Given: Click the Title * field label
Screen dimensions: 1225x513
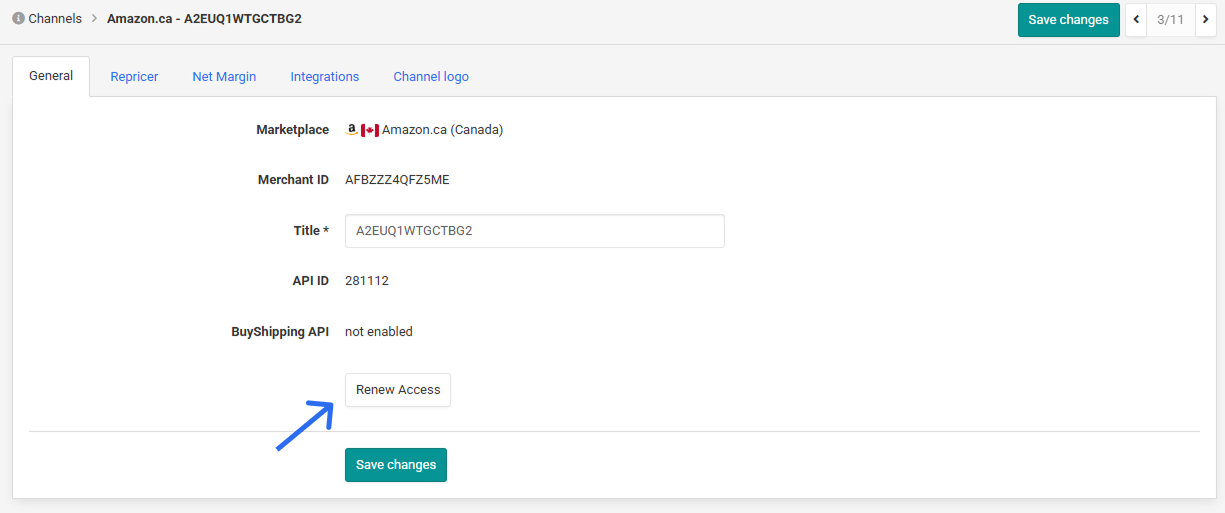Looking at the screenshot, I should point(311,231).
